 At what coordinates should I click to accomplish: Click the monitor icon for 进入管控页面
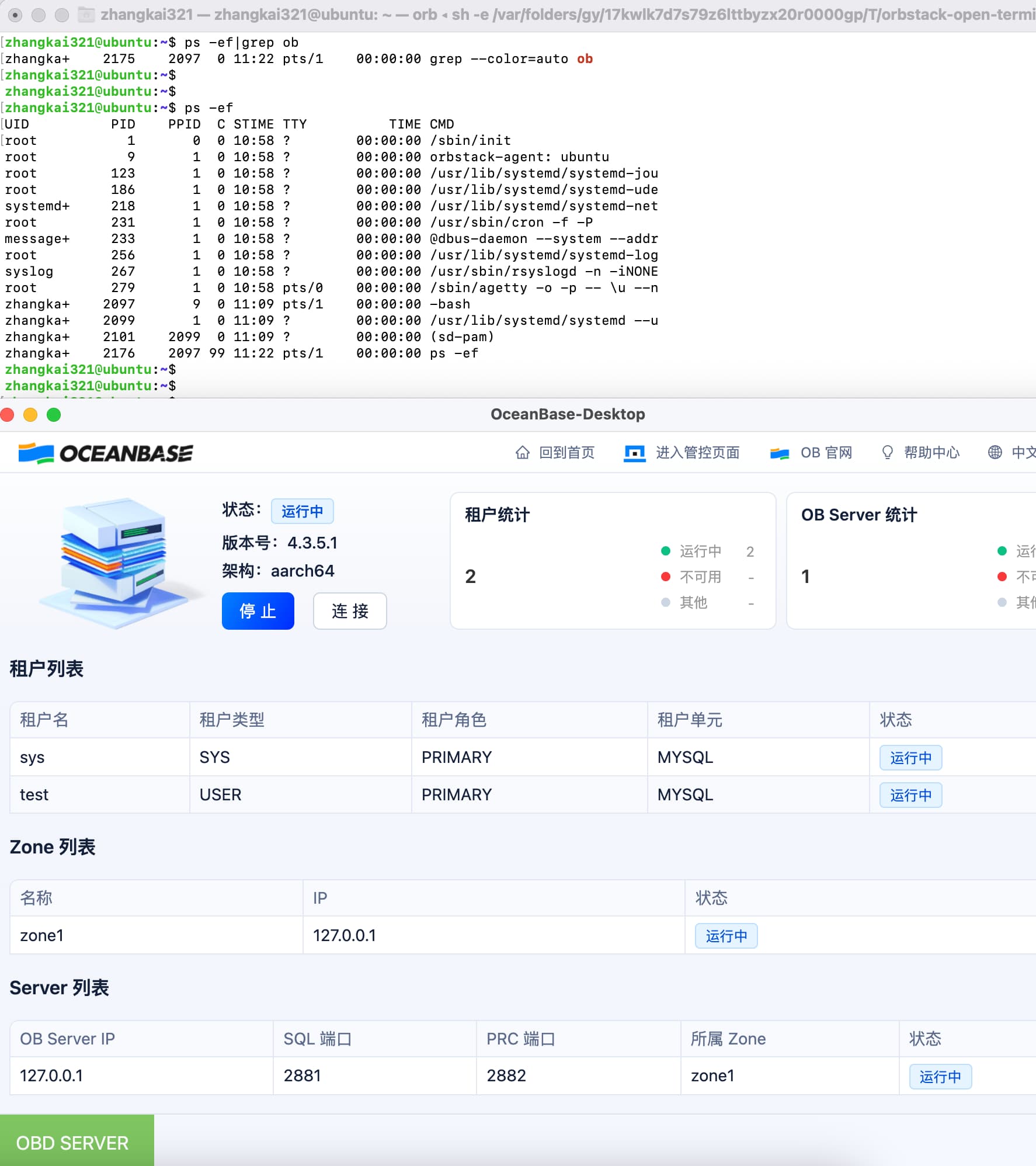click(635, 453)
